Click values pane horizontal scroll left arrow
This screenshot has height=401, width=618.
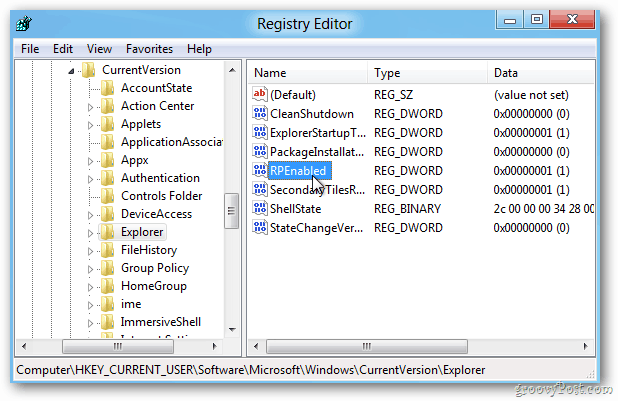pos(256,346)
